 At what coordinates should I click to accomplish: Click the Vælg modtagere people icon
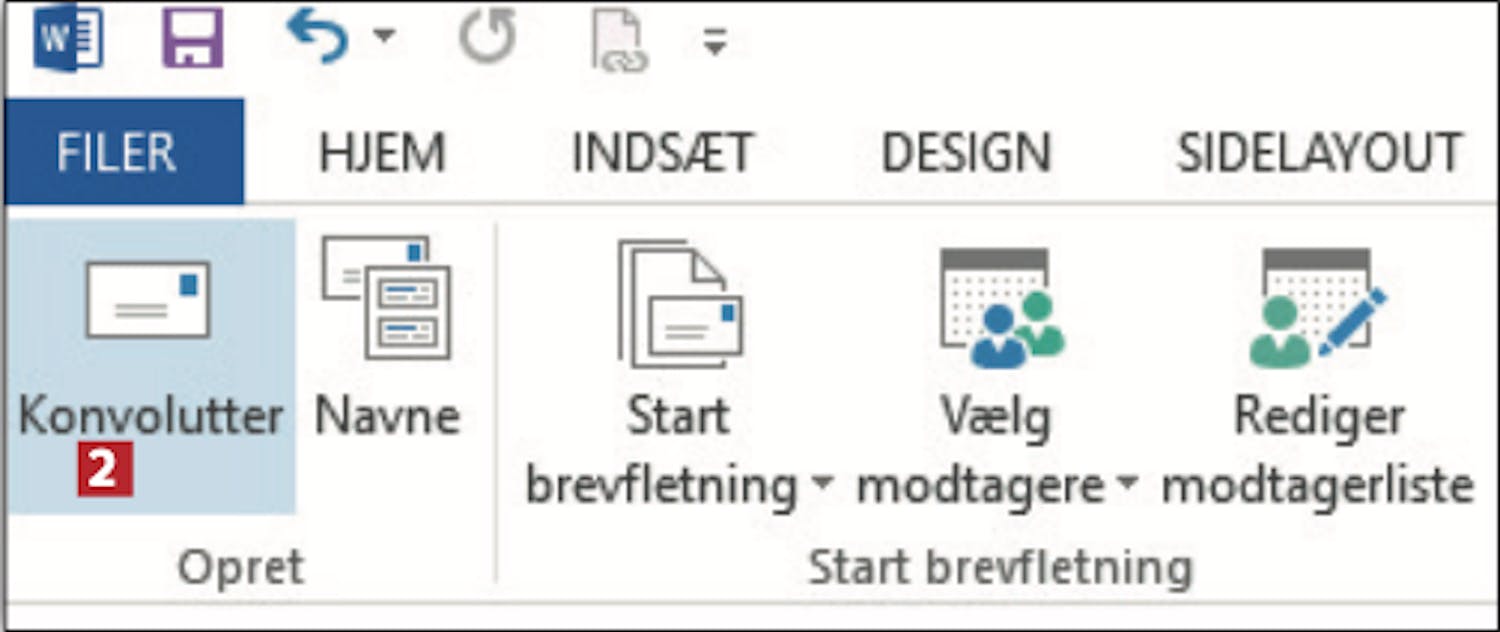point(1000,308)
